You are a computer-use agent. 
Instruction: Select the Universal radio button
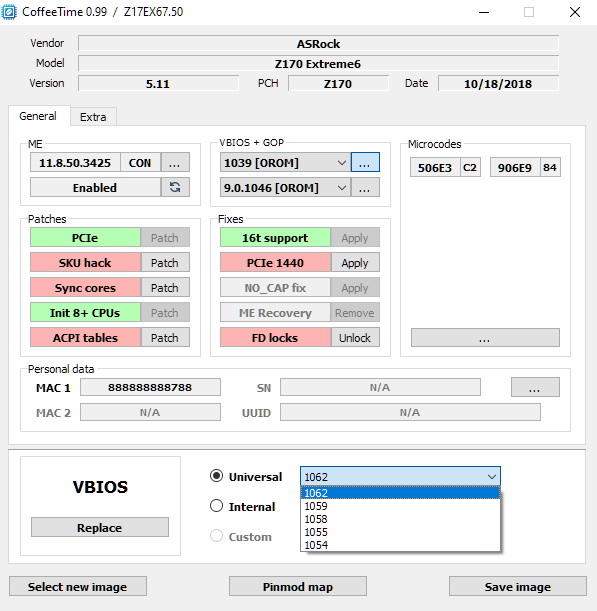[216, 476]
